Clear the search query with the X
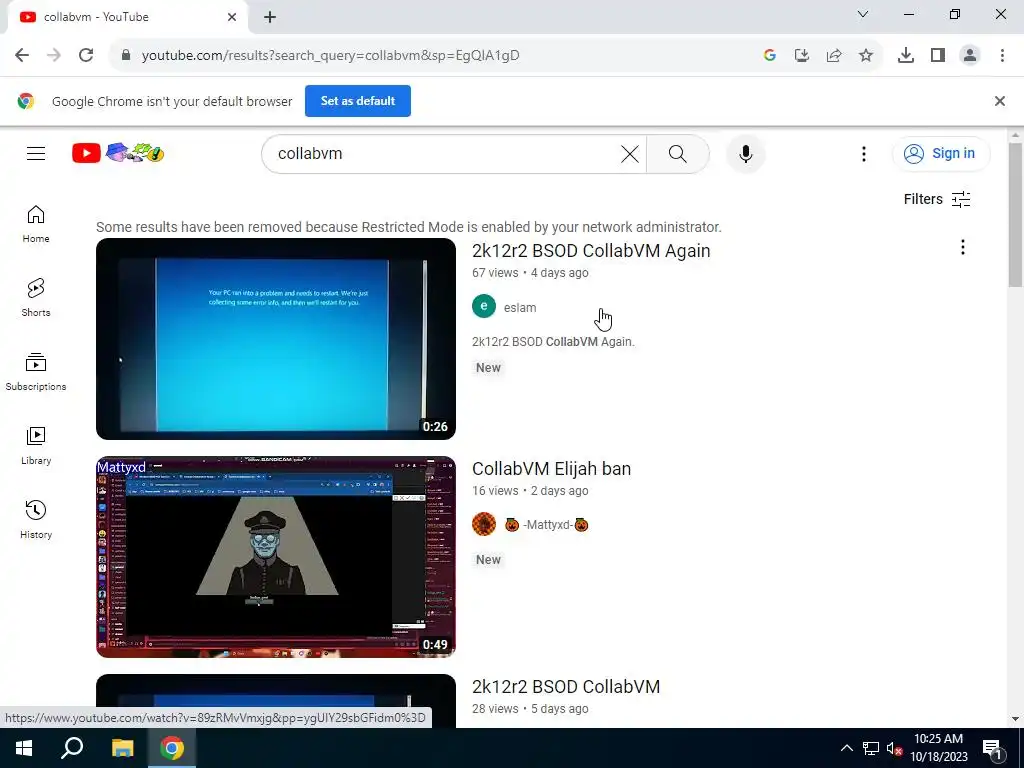 pyautogui.click(x=630, y=154)
